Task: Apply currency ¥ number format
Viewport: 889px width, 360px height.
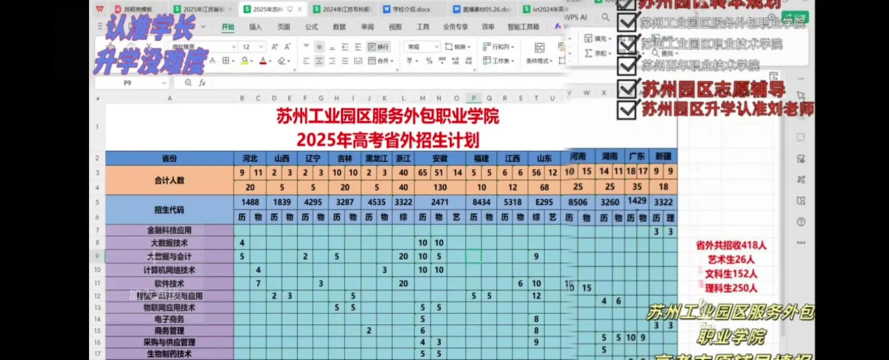Action: pyautogui.click(x=409, y=61)
